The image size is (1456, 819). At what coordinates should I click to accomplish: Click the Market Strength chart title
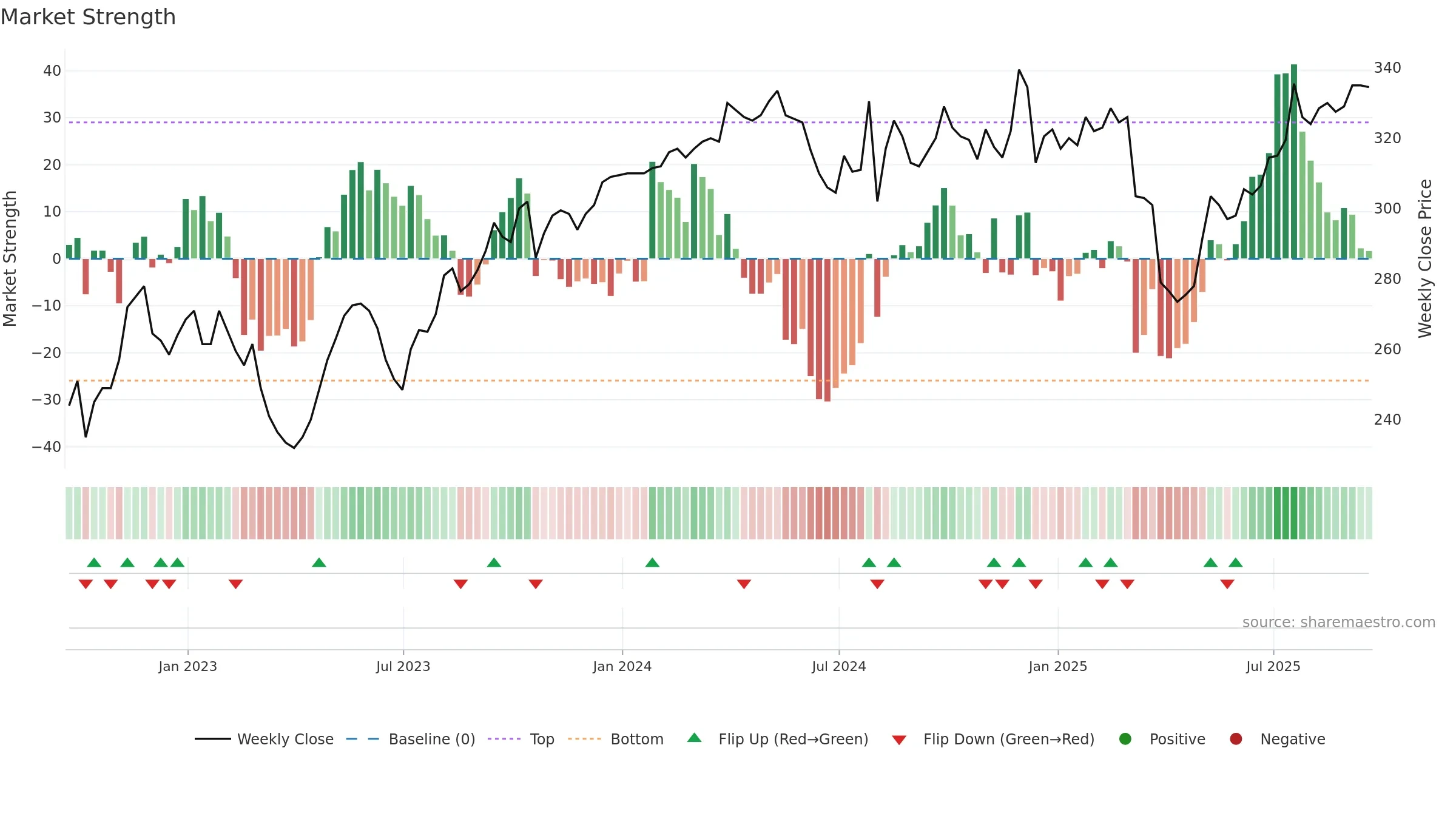coord(88,17)
